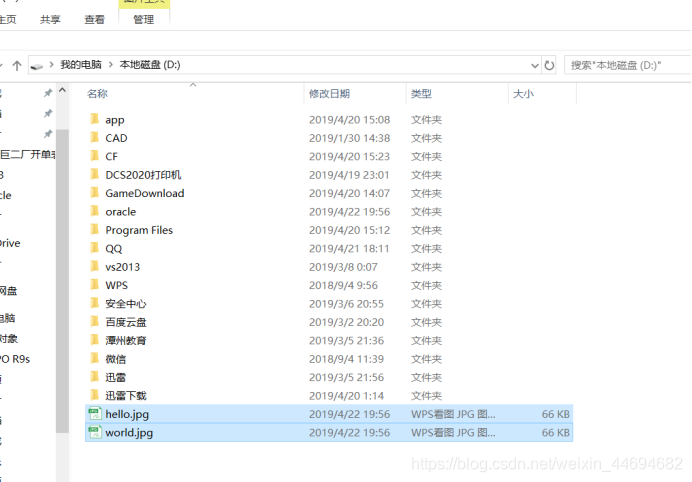This screenshot has height=482, width=692.
Task: Click date 2018/9/4 9:56 of WPS folder
Action: click(343, 285)
